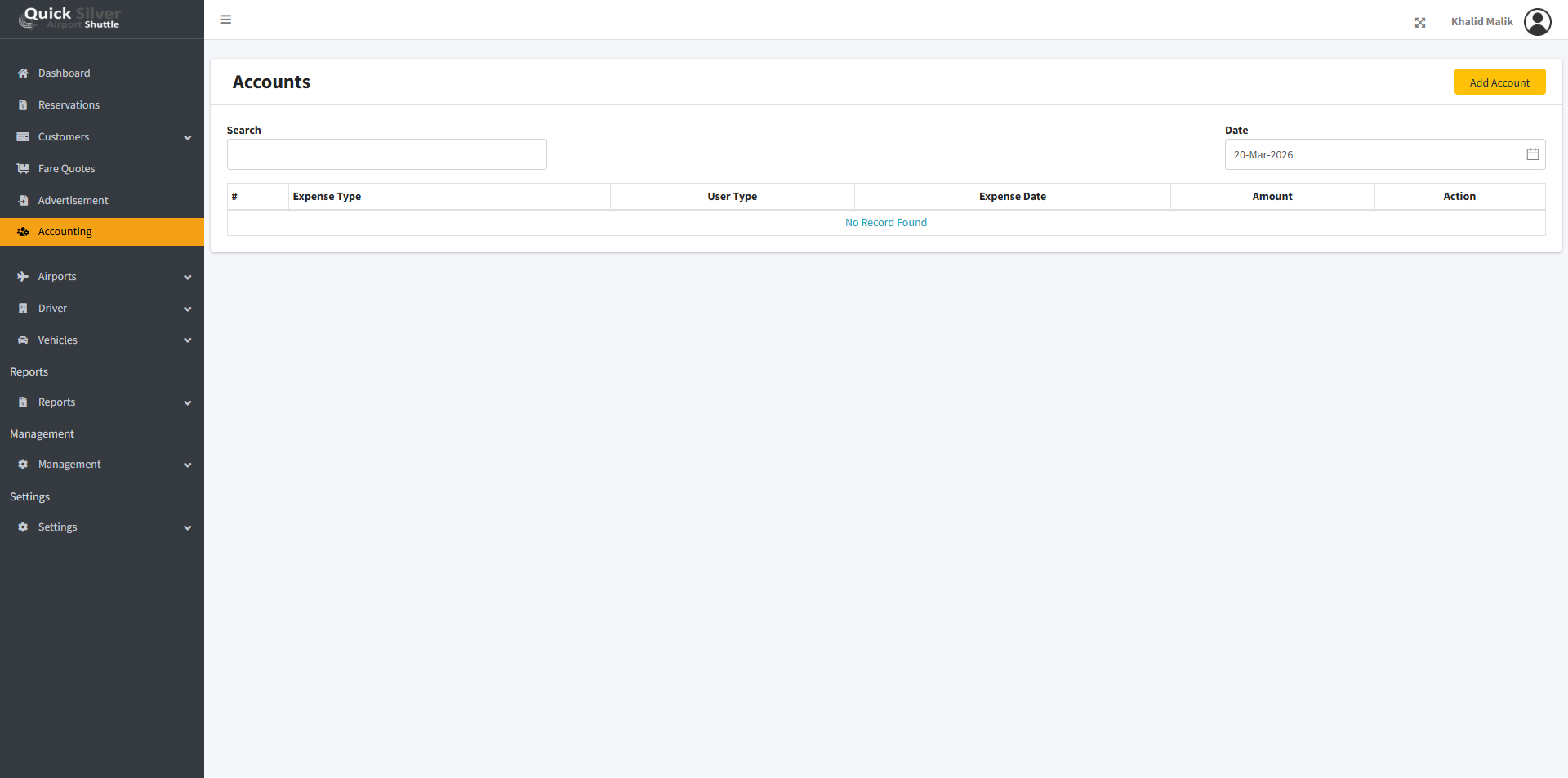Click the hamburger menu icon
This screenshot has height=778, width=1568.
(226, 20)
